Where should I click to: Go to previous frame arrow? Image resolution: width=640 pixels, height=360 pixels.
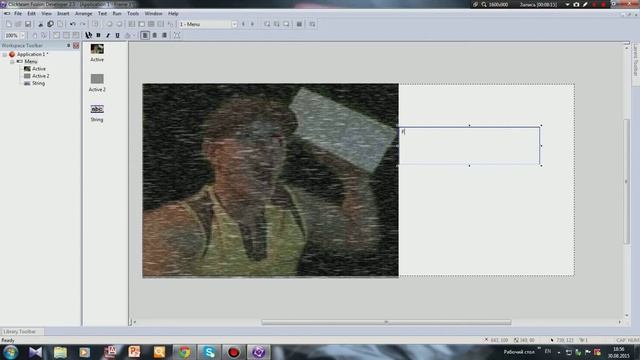pyautogui.click(x=243, y=24)
